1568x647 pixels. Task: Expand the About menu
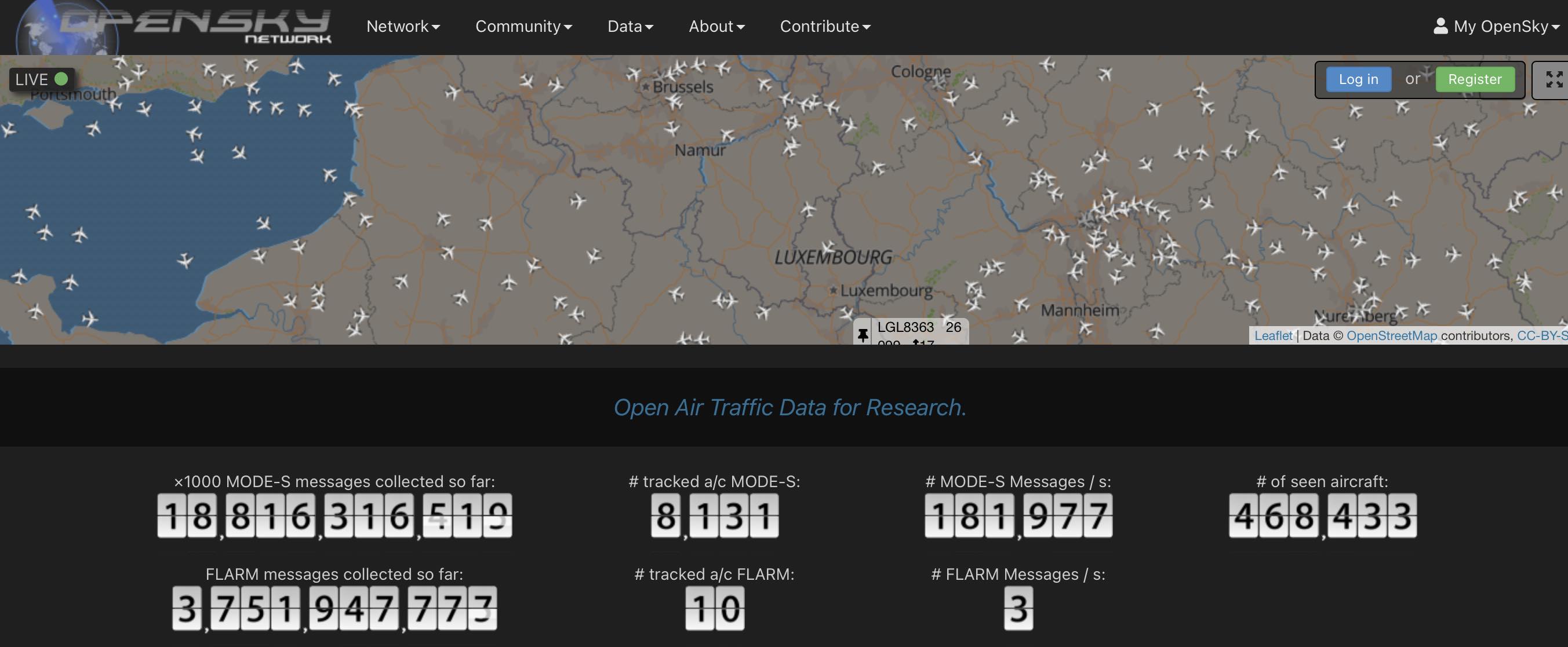coord(716,26)
